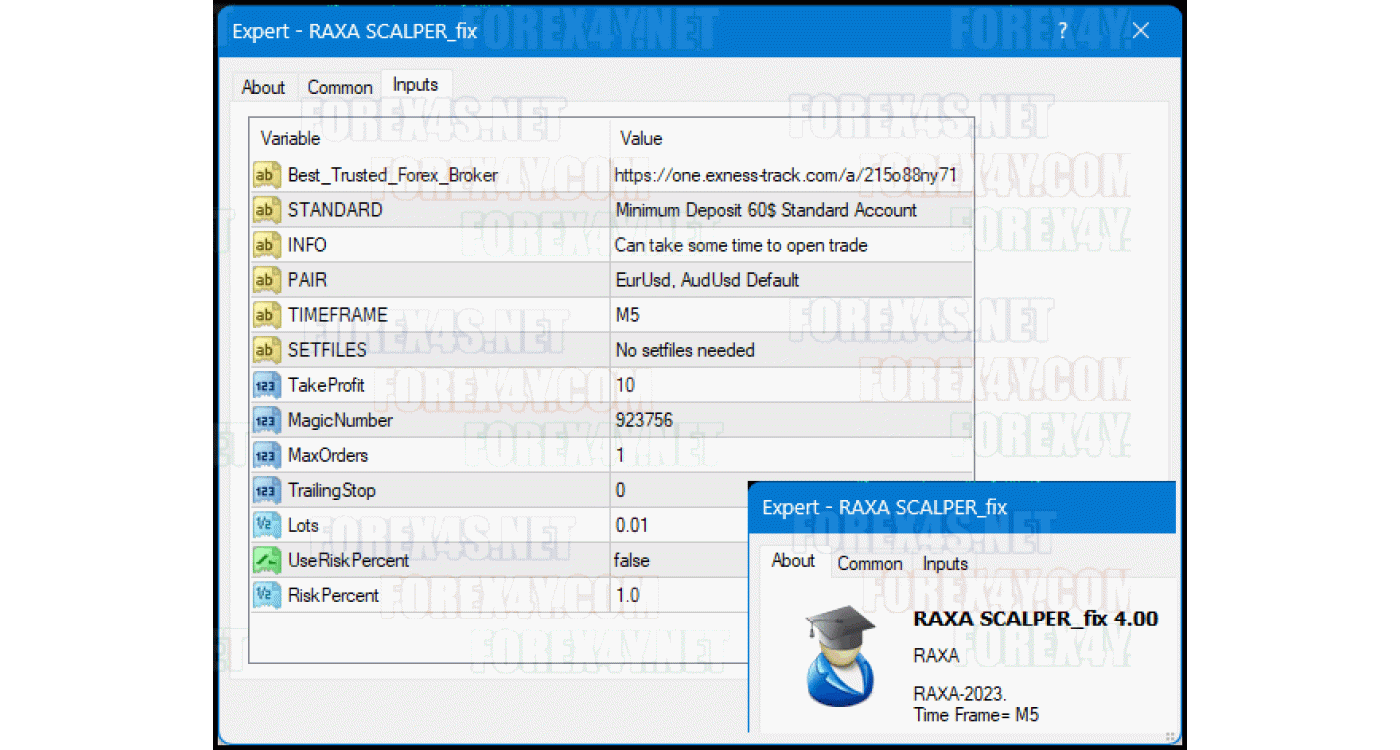The width and height of the screenshot is (1400, 750).
Task: Click the Help question mark button
Action: pos(1062,31)
